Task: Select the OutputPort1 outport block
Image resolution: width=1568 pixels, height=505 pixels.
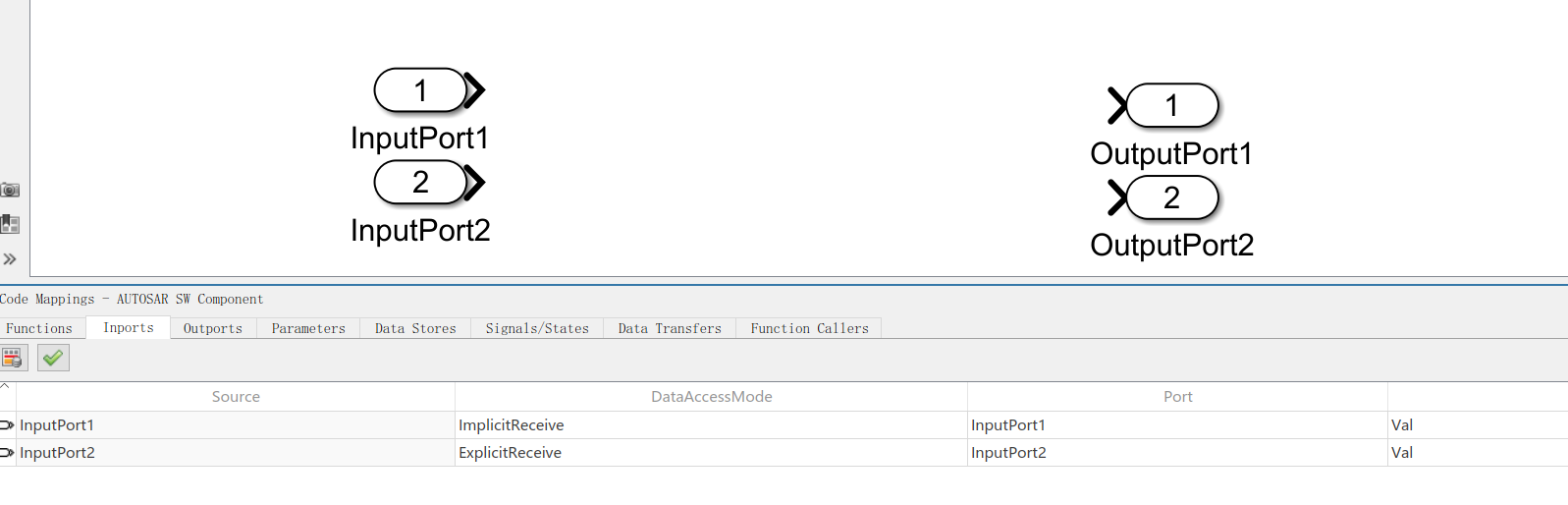Action: (1171, 106)
